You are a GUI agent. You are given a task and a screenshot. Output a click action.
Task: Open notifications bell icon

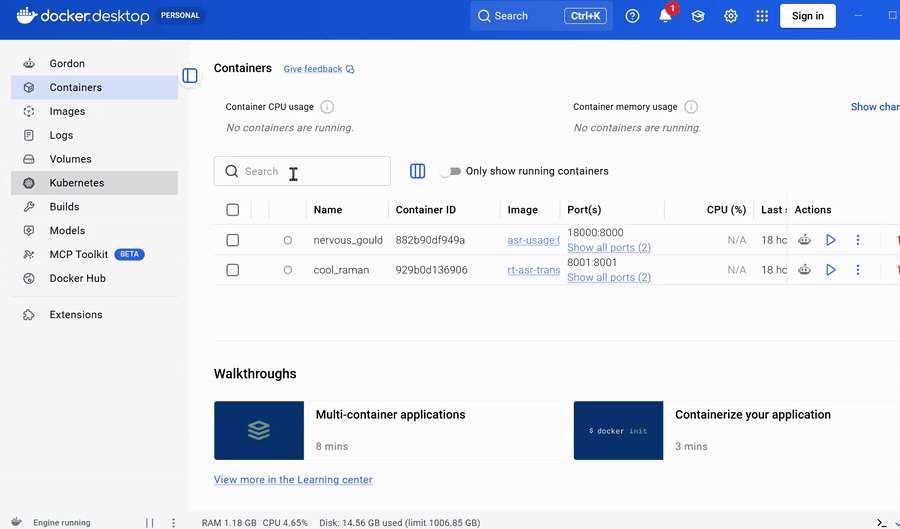click(665, 16)
